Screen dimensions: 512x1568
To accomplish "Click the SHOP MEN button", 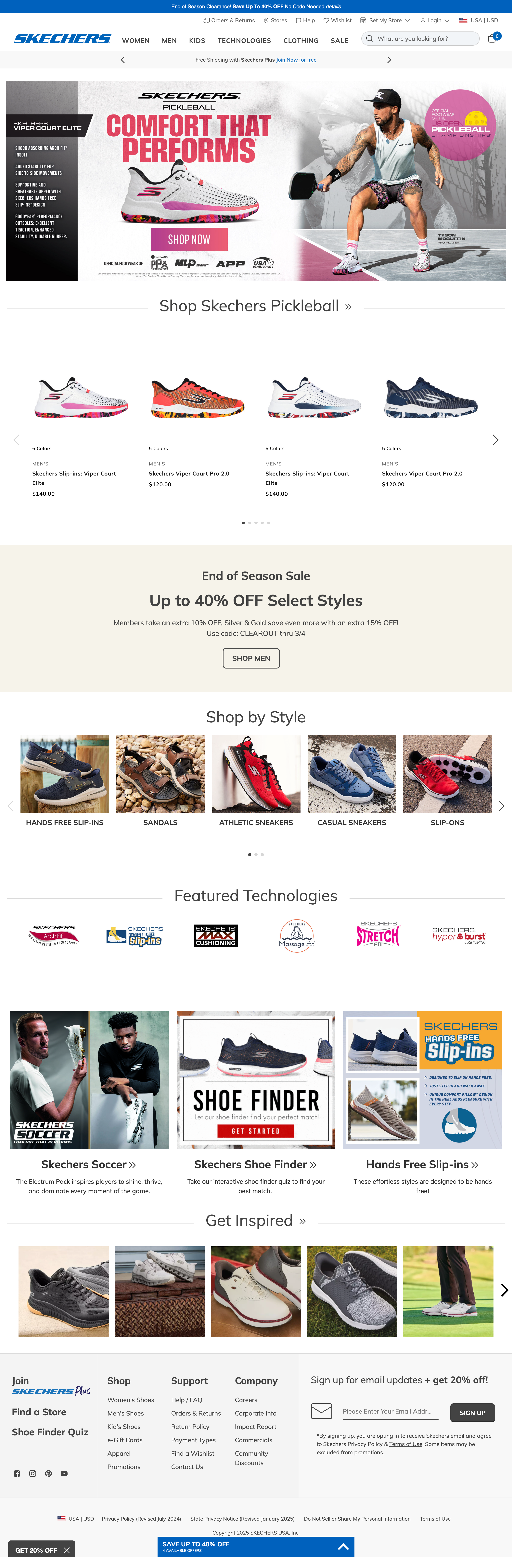I will [x=251, y=658].
